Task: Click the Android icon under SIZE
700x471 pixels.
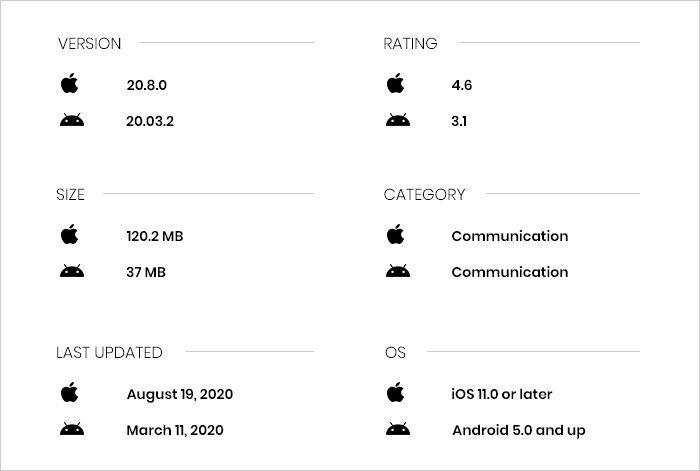Action: (x=71, y=272)
